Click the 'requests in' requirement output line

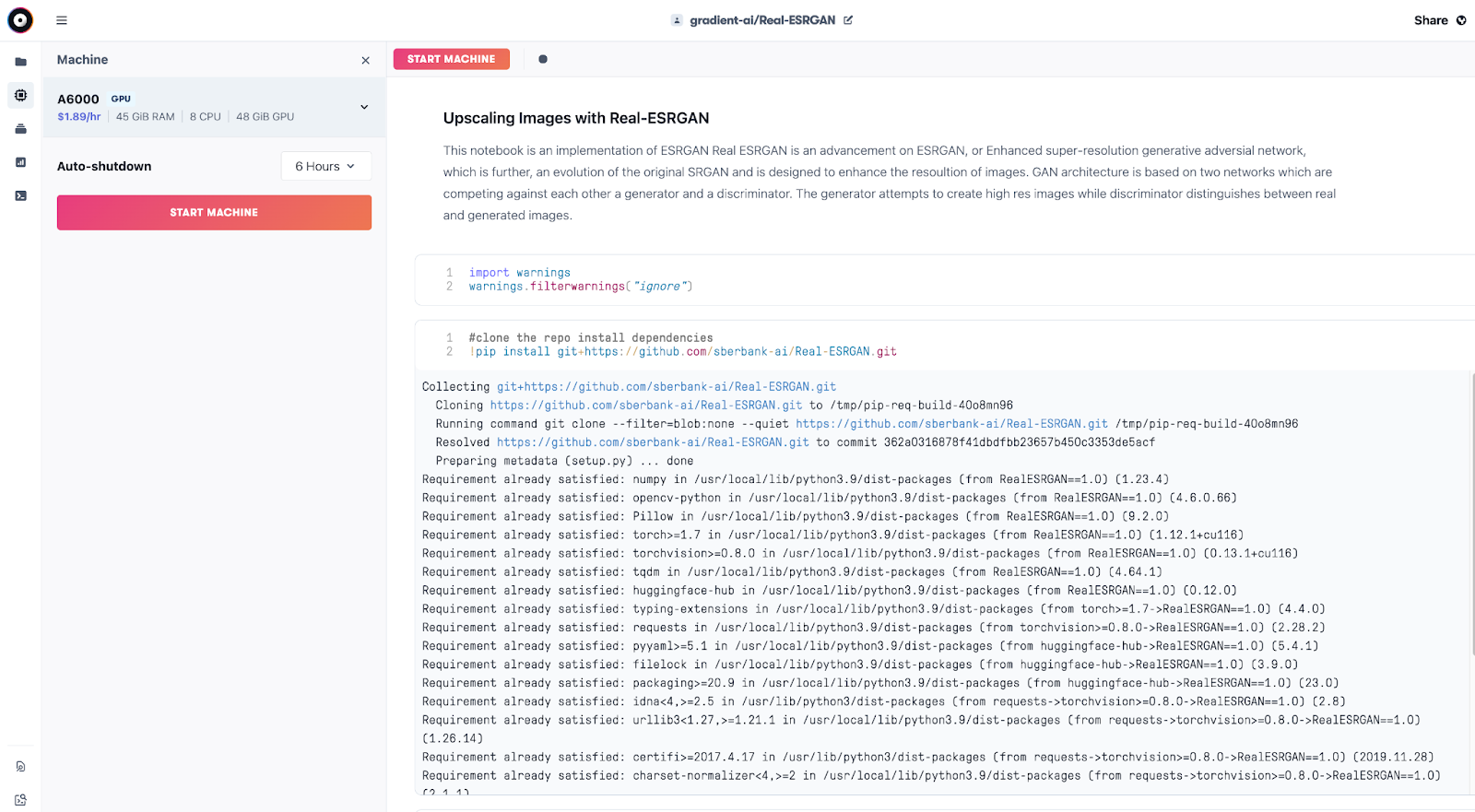tap(874, 628)
